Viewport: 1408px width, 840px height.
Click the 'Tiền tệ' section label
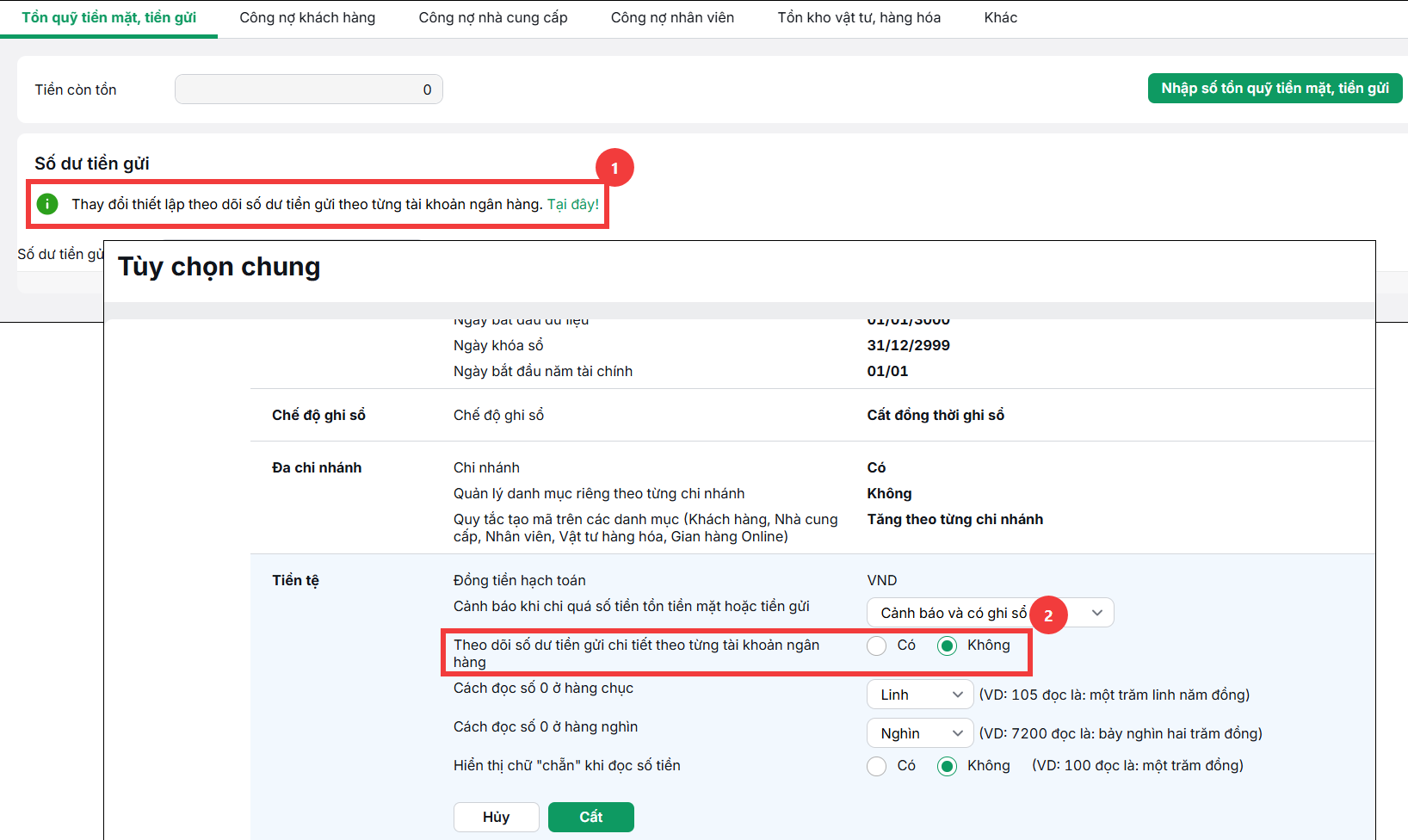coord(296,580)
